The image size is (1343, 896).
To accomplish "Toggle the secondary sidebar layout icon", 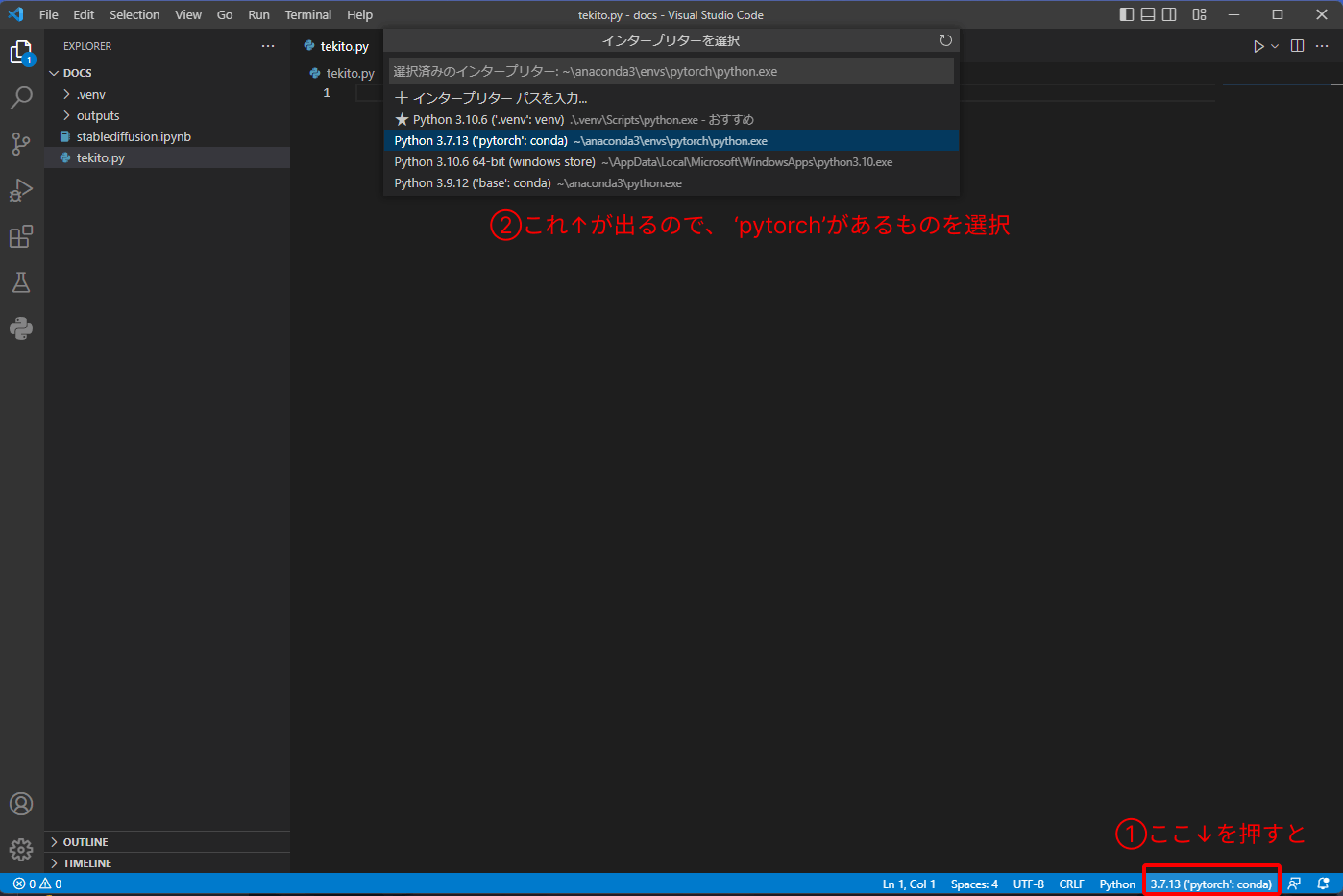I will pos(1169,14).
